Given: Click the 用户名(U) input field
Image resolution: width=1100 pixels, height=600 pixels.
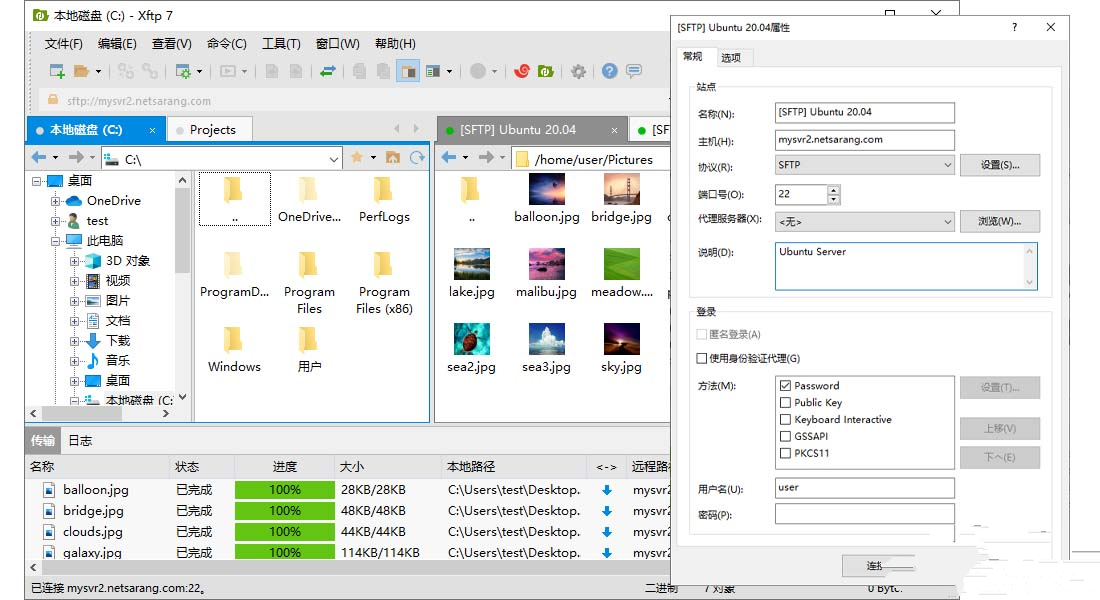Looking at the screenshot, I should [x=864, y=488].
